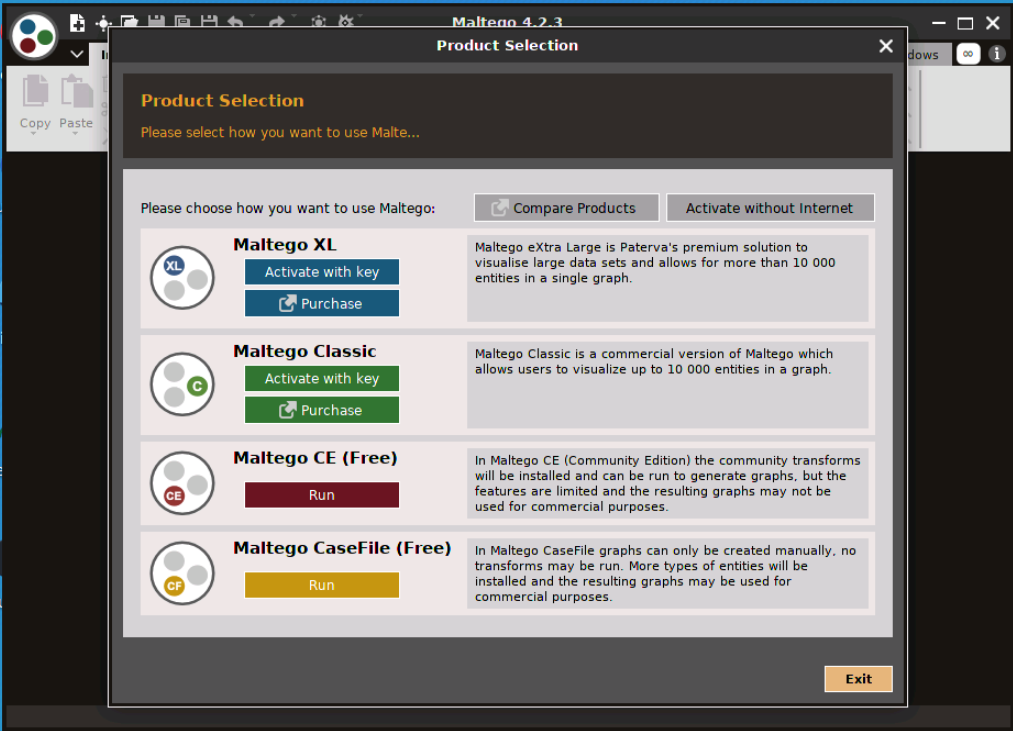Click the "Maltego 4.2.3" window title

coord(507,22)
